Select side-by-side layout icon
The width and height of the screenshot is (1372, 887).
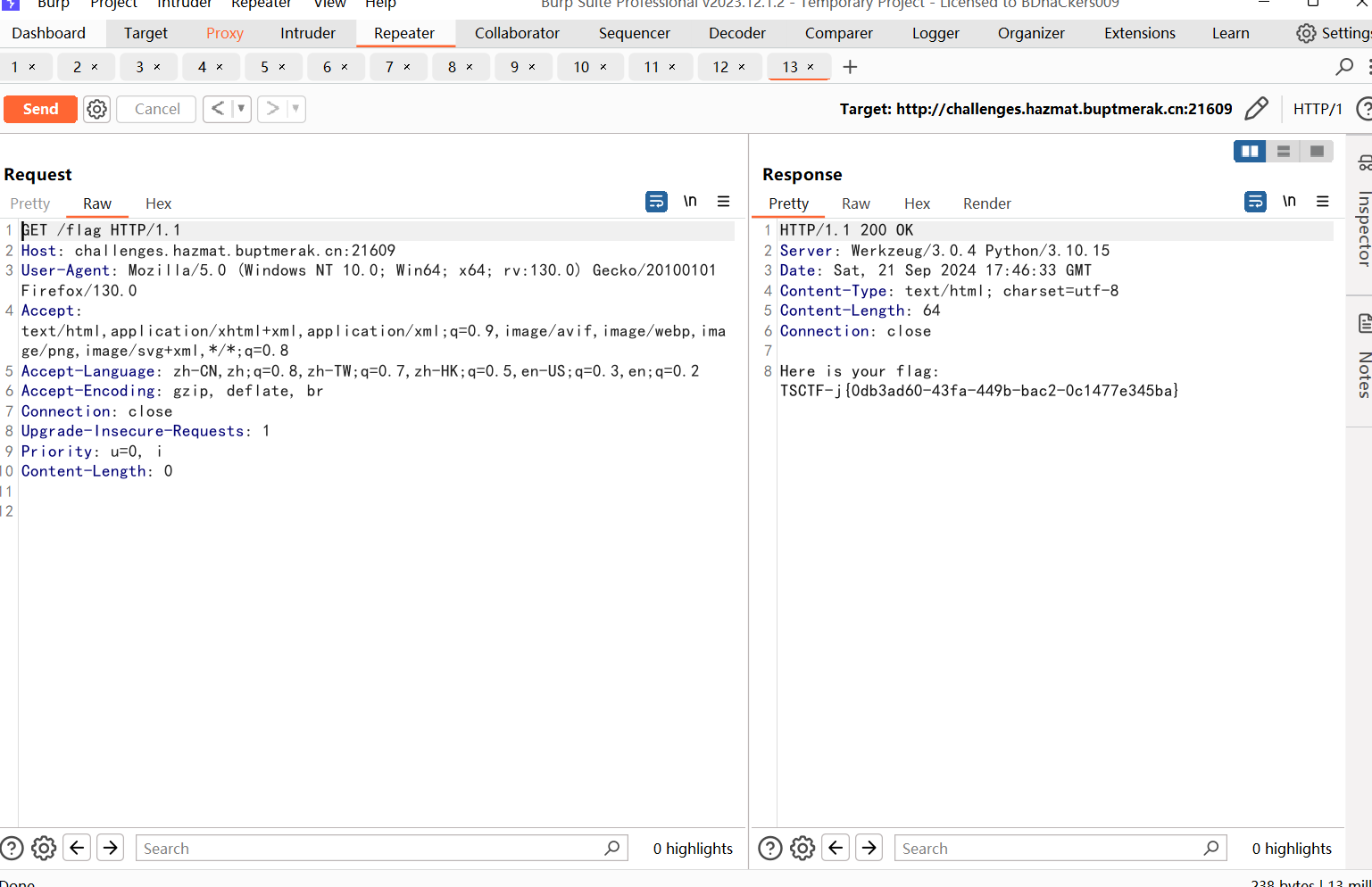(1250, 152)
